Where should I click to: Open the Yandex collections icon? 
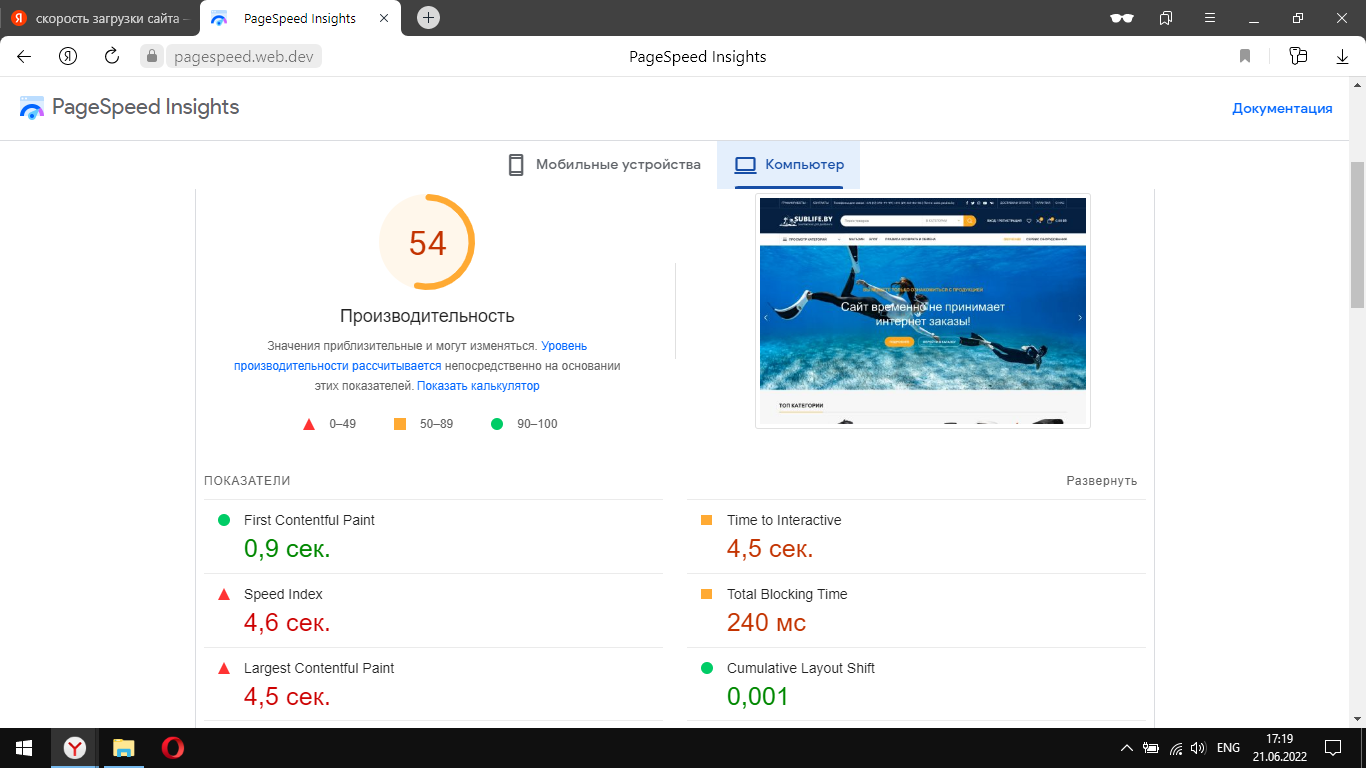tap(1298, 56)
